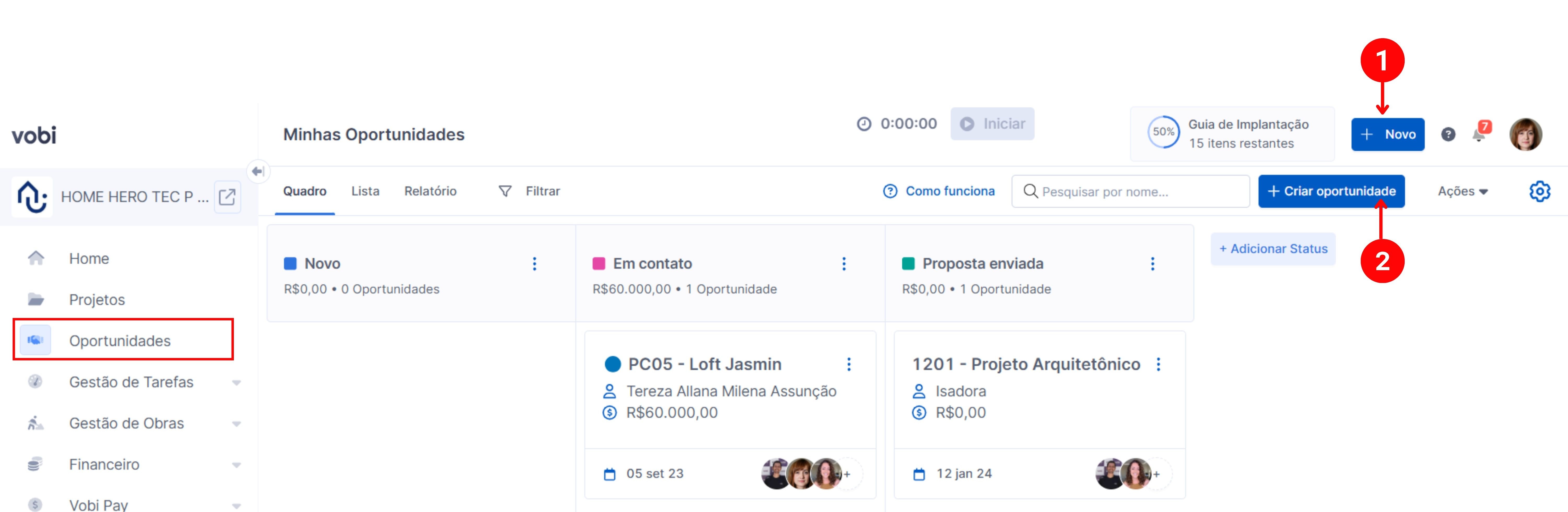This screenshot has height=512, width=1568.
Task: Click Criar oportunidade button
Action: pyautogui.click(x=1331, y=191)
